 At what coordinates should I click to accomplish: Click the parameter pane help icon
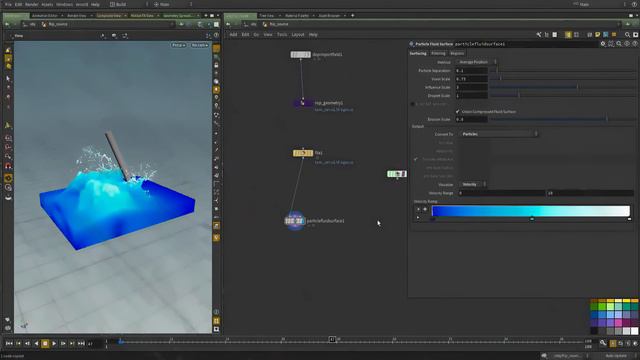[x=635, y=44]
